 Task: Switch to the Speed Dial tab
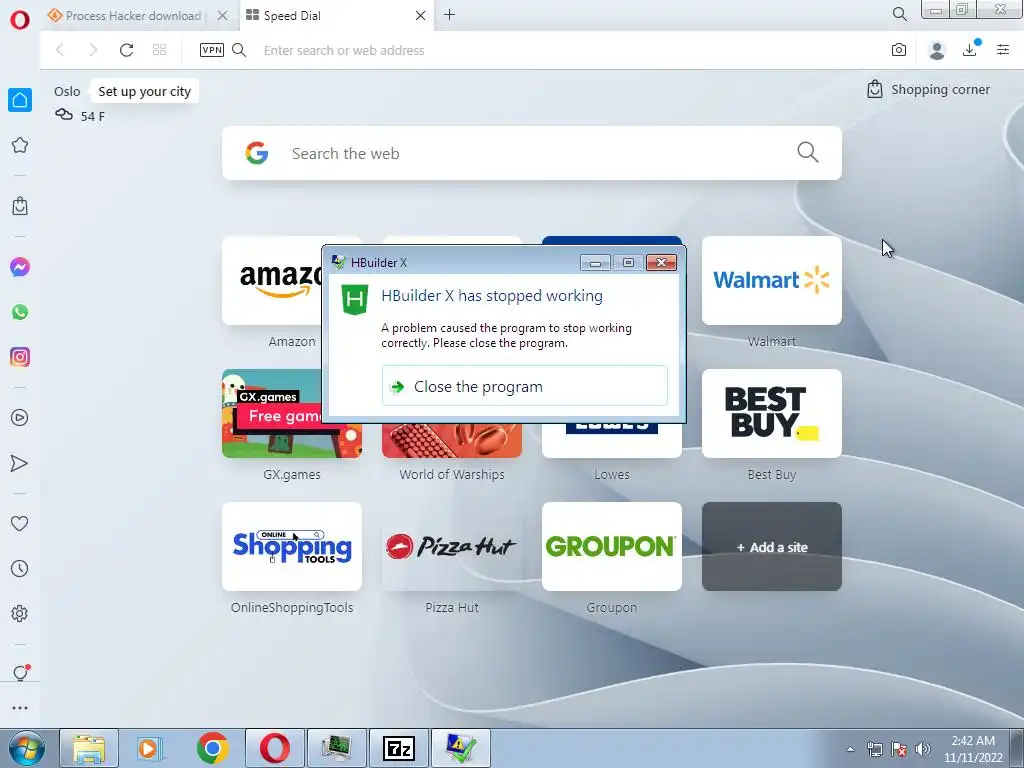[292, 16]
